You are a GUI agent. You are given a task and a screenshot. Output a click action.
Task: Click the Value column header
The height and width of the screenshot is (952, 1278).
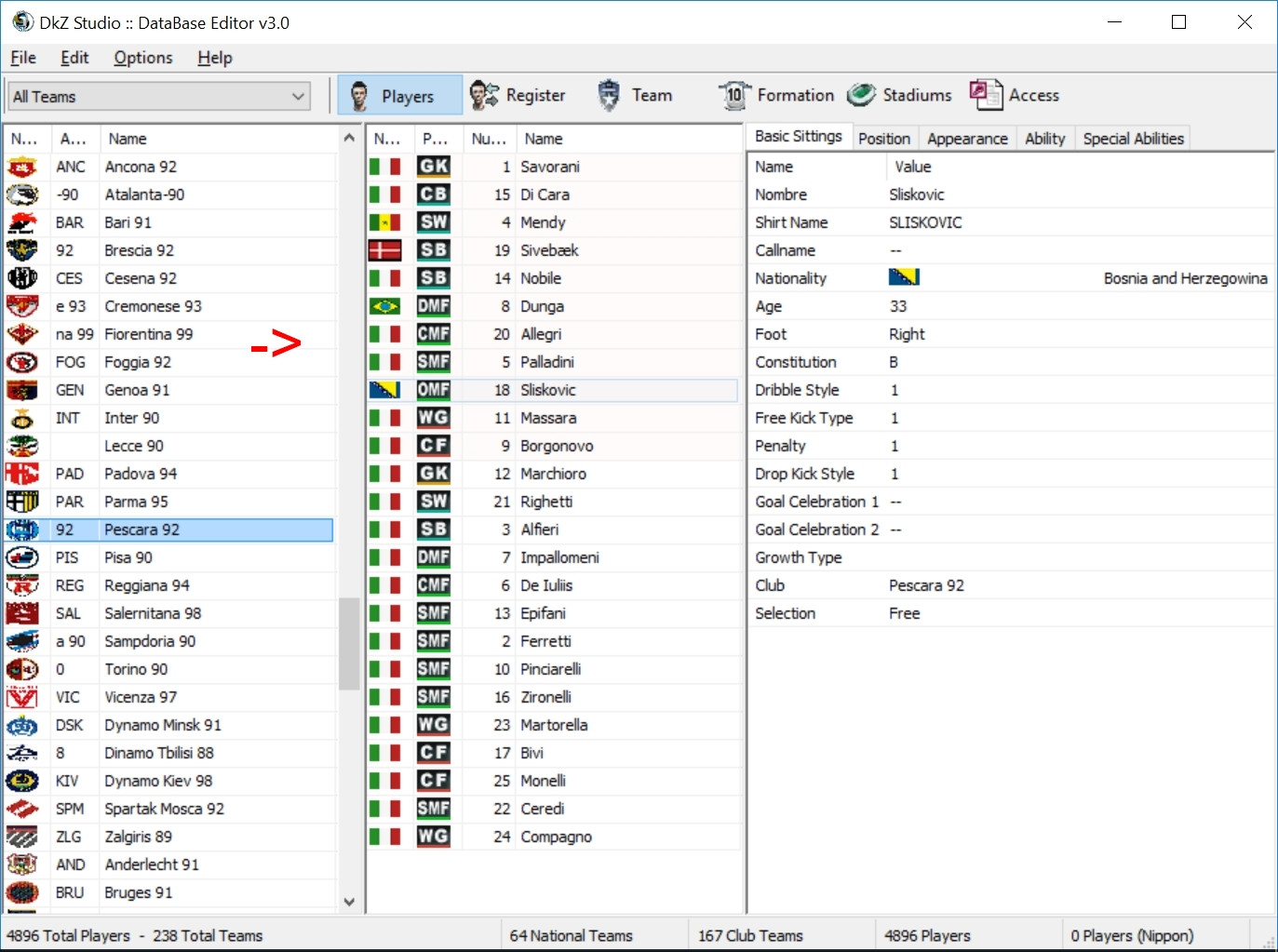tap(1080, 167)
